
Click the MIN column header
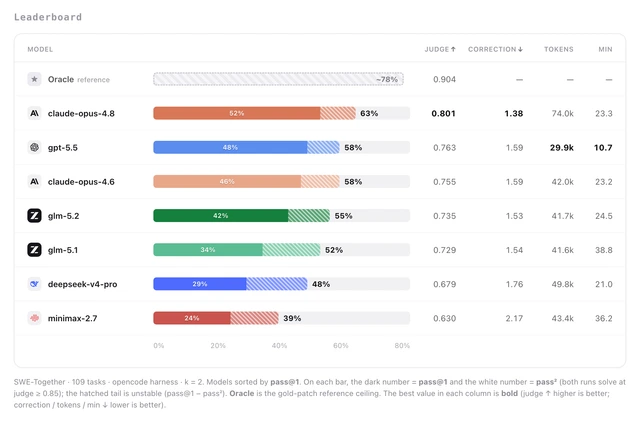click(605, 49)
